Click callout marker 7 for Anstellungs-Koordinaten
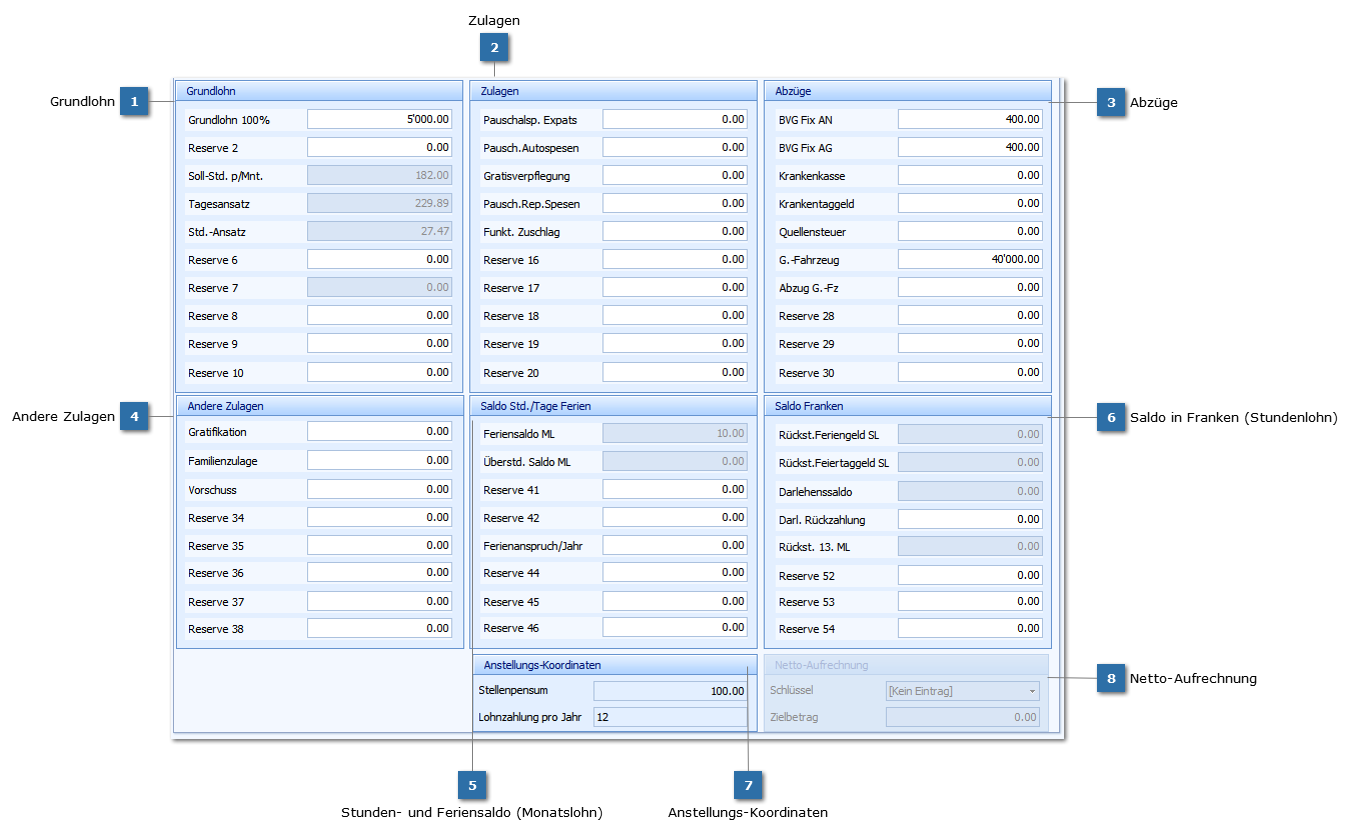The height and width of the screenshot is (836, 1354). pyautogui.click(x=747, y=785)
